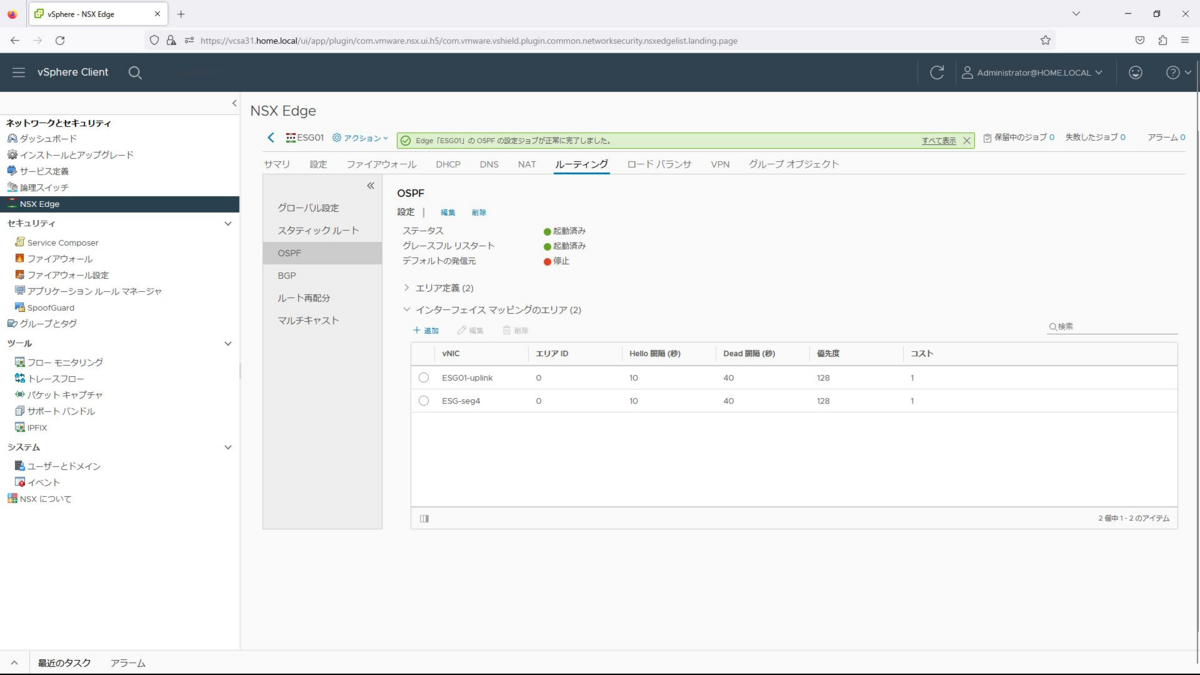Switch to the ファイアウォール tab

tap(381, 164)
